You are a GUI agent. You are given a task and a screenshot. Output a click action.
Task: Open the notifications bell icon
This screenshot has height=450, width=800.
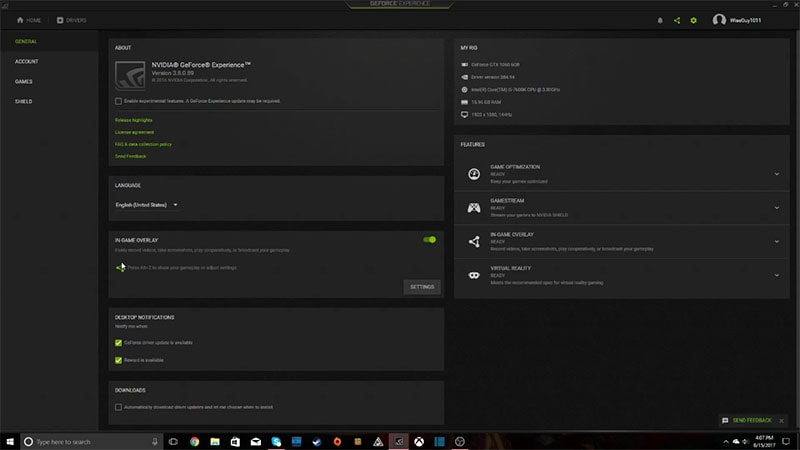click(660, 20)
